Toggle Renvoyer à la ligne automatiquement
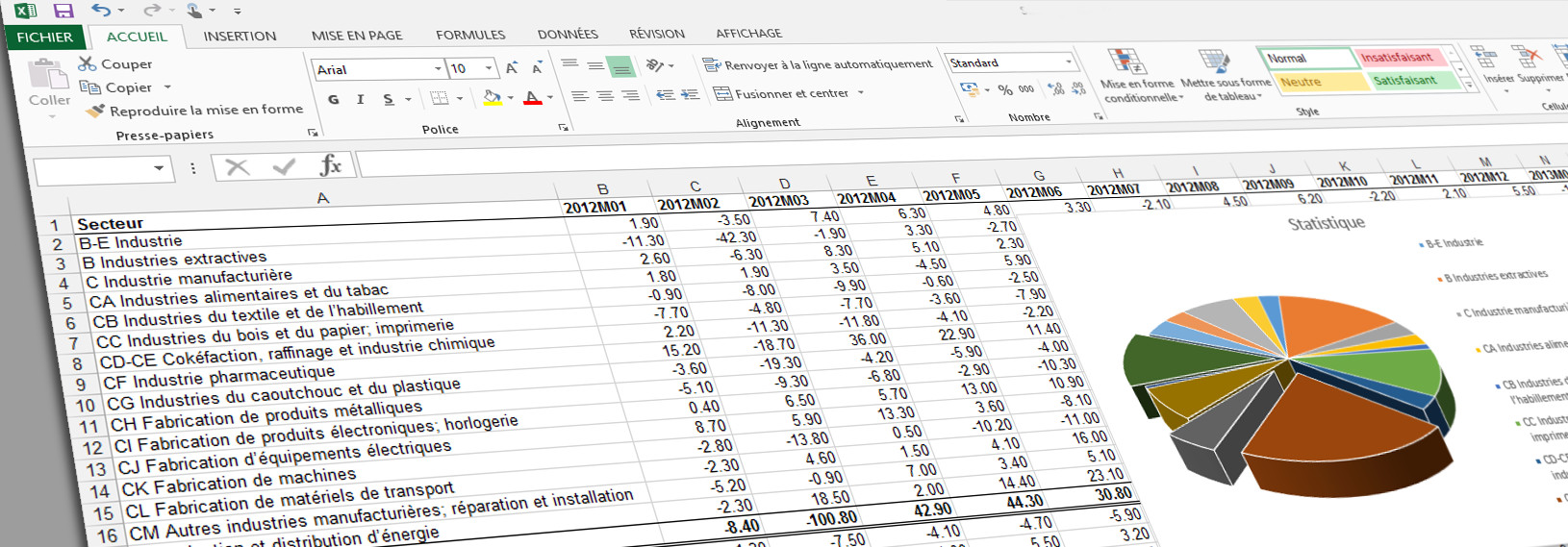The height and width of the screenshot is (547, 1568). pyautogui.click(x=817, y=64)
